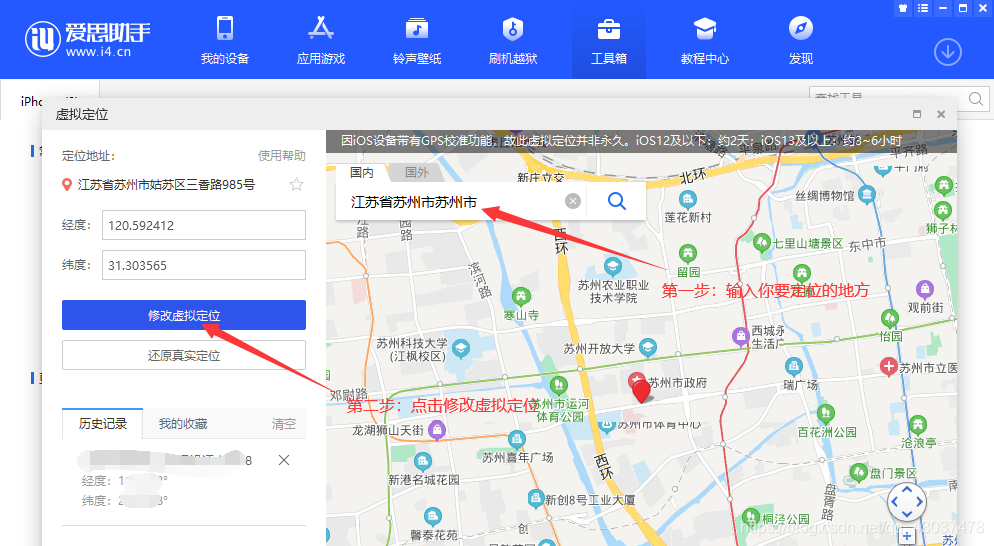This screenshot has height=546, width=994.
Task: Click the map zoom in plus button
Action: [x=907, y=536]
